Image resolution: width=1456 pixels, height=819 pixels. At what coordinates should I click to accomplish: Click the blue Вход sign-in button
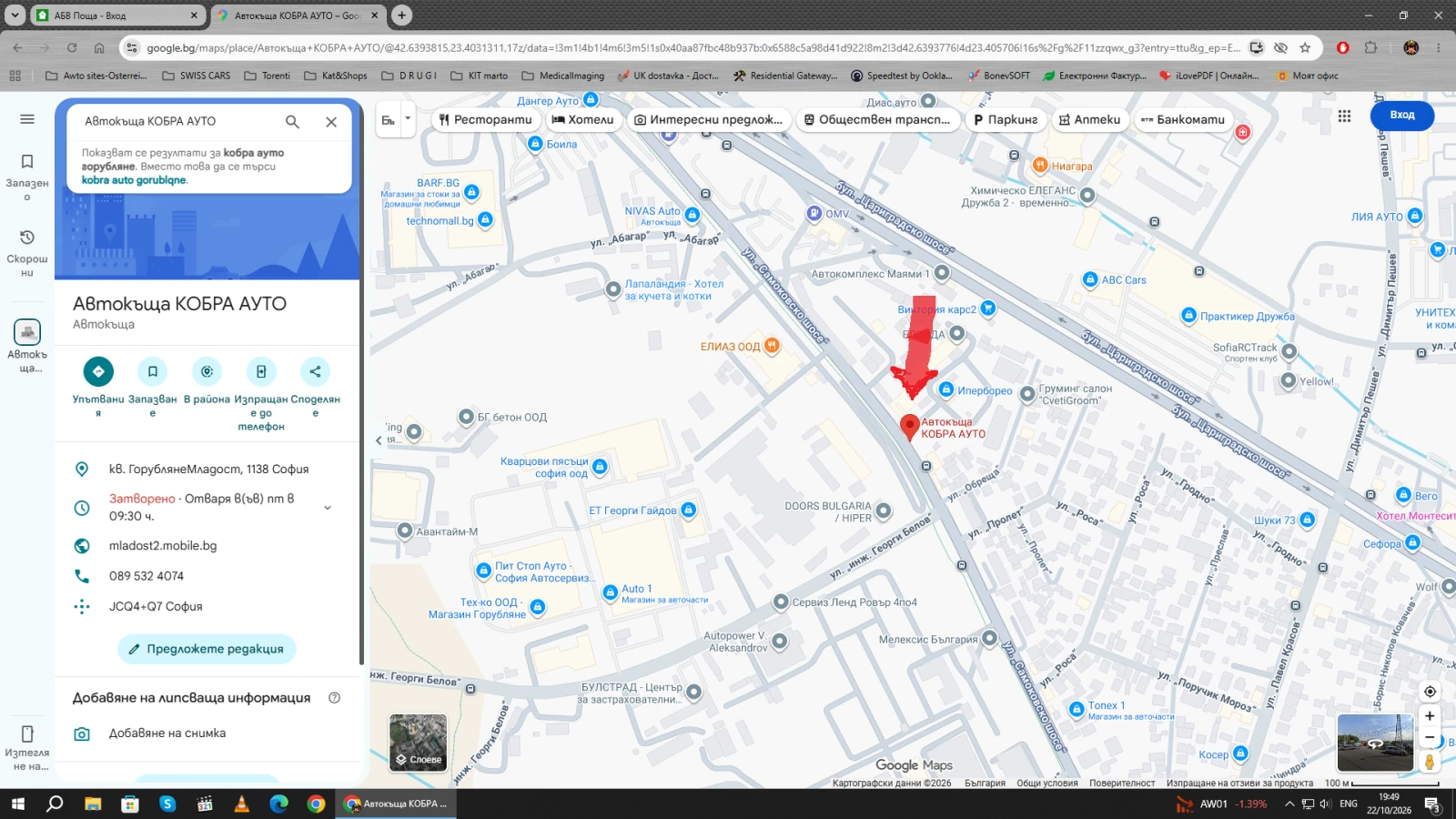pyautogui.click(x=1401, y=115)
